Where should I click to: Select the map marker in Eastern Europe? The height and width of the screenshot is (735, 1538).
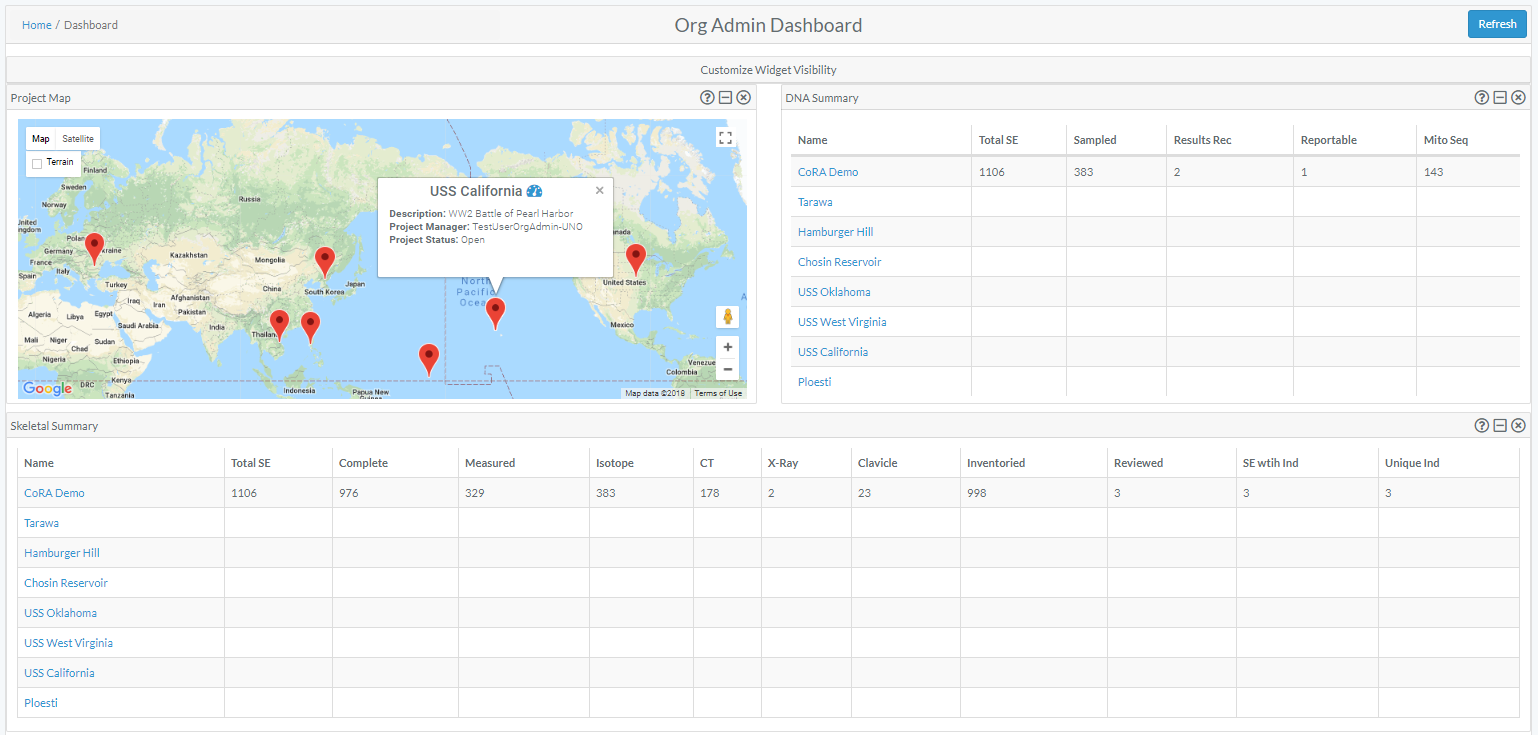pyautogui.click(x=94, y=249)
